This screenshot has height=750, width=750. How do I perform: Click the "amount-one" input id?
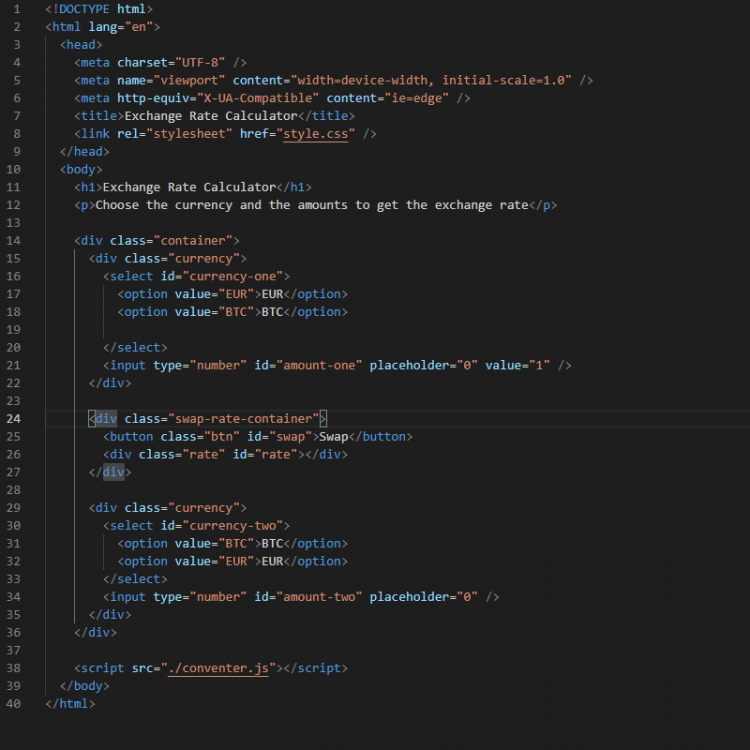[319, 365]
